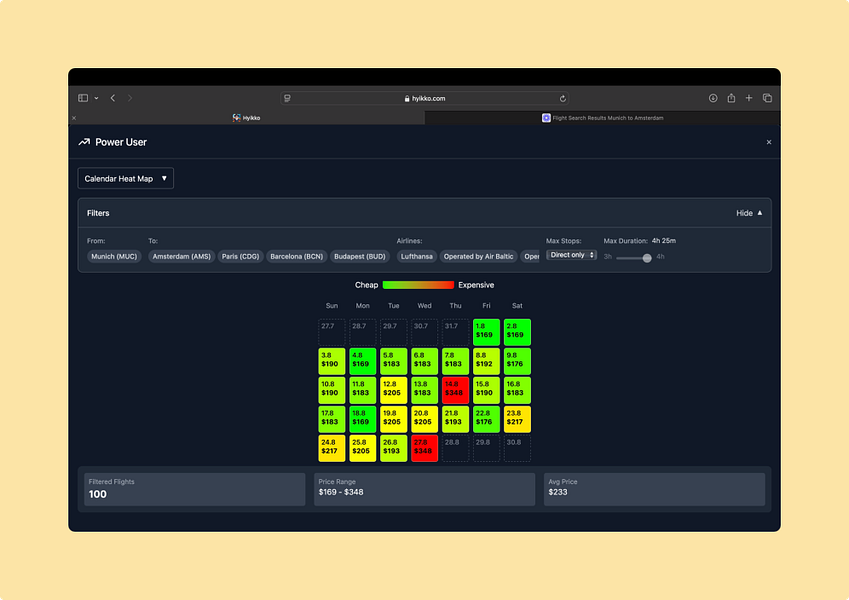849x600 pixels.
Task: Click the Operated by Air Baltic chip
Action: pyautogui.click(x=478, y=256)
